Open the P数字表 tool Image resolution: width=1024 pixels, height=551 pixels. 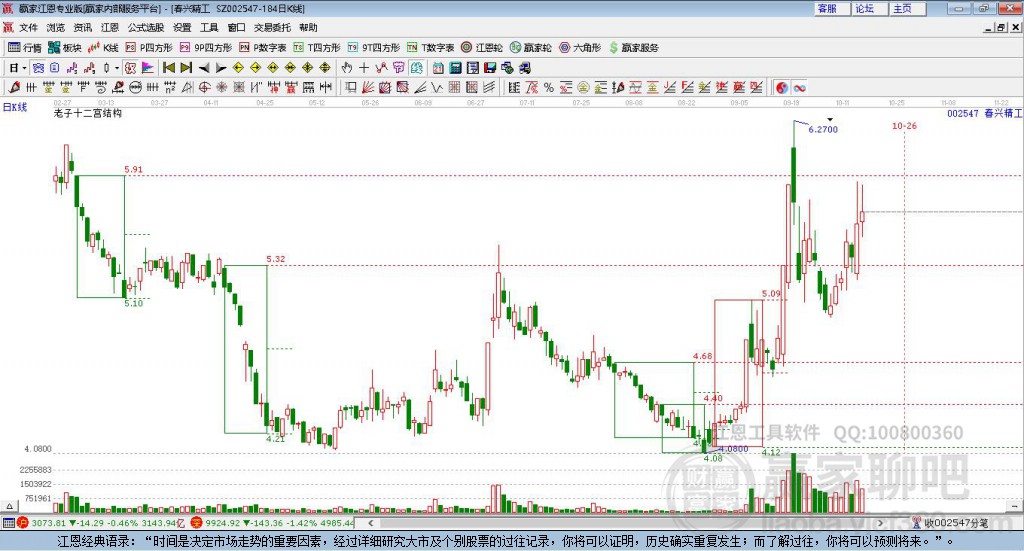263,48
